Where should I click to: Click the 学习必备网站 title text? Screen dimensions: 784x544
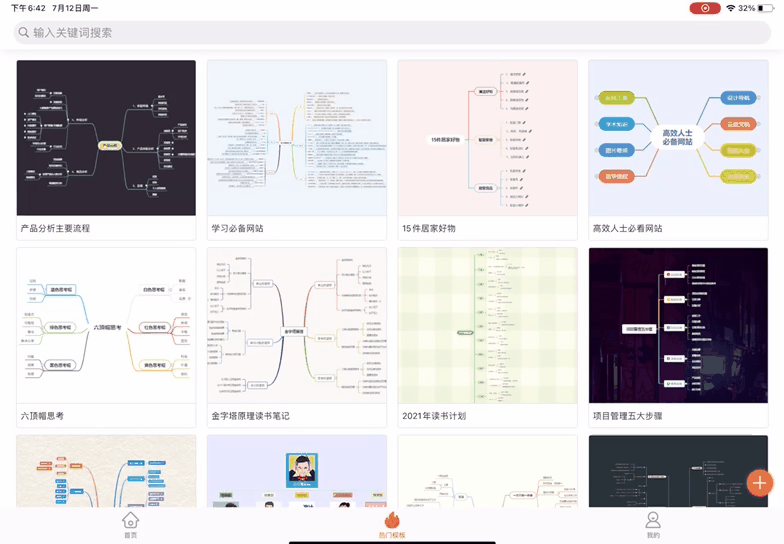click(x=238, y=228)
